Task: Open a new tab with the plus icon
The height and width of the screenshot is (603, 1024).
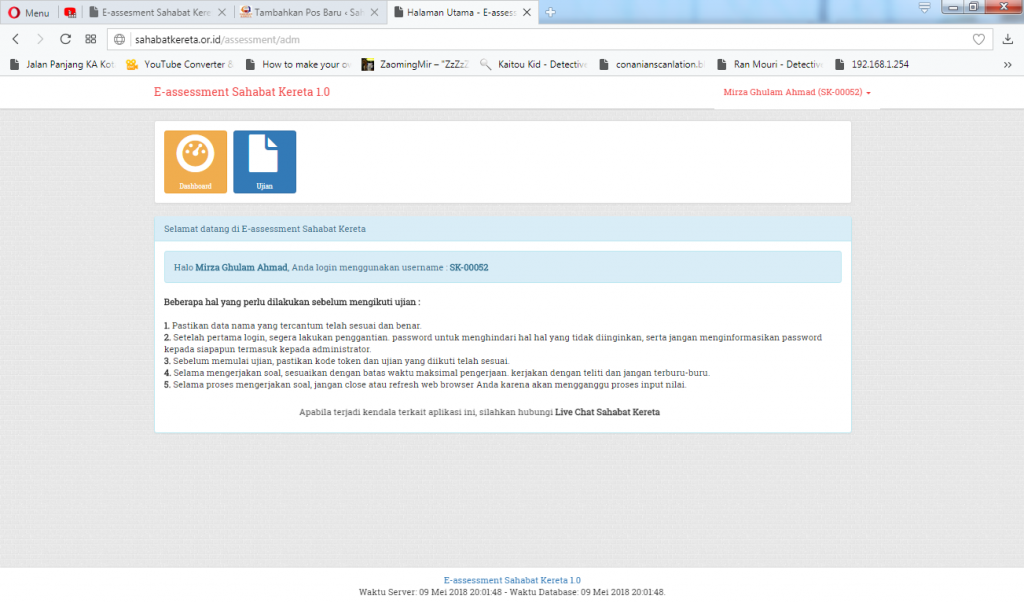Action: [x=553, y=13]
